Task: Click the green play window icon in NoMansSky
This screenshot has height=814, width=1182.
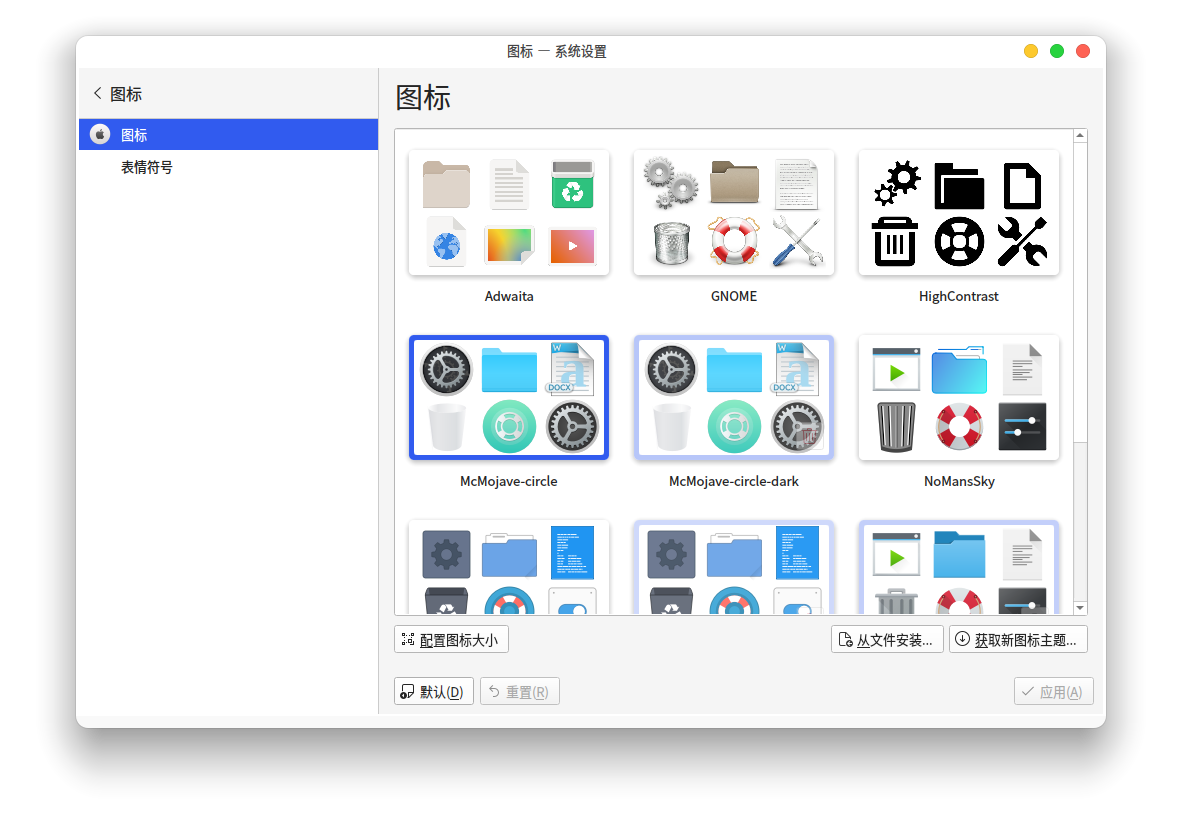Action: click(896, 369)
